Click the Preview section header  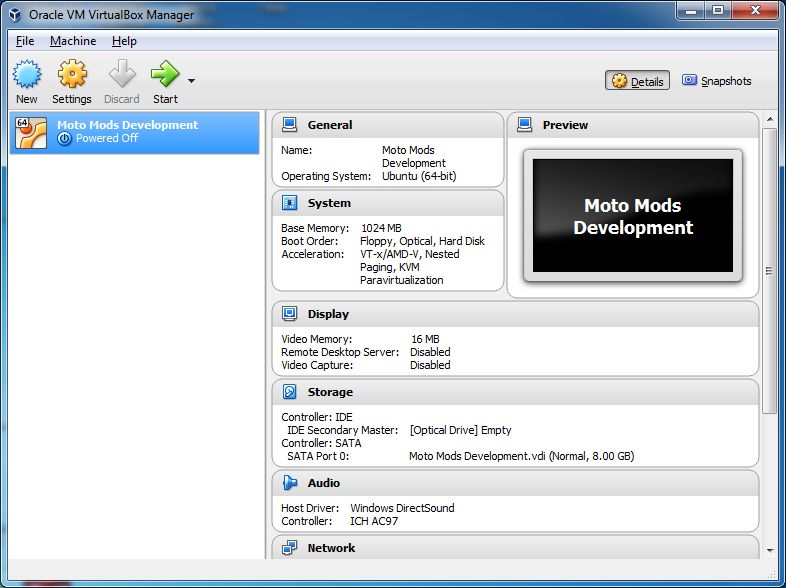(x=565, y=125)
